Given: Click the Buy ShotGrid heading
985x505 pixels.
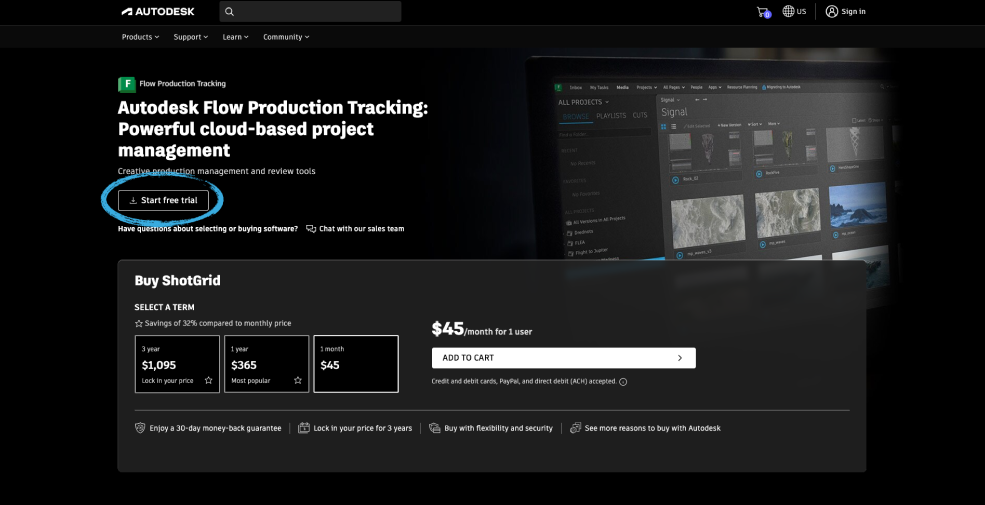Looking at the screenshot, I should click(177, 280).
